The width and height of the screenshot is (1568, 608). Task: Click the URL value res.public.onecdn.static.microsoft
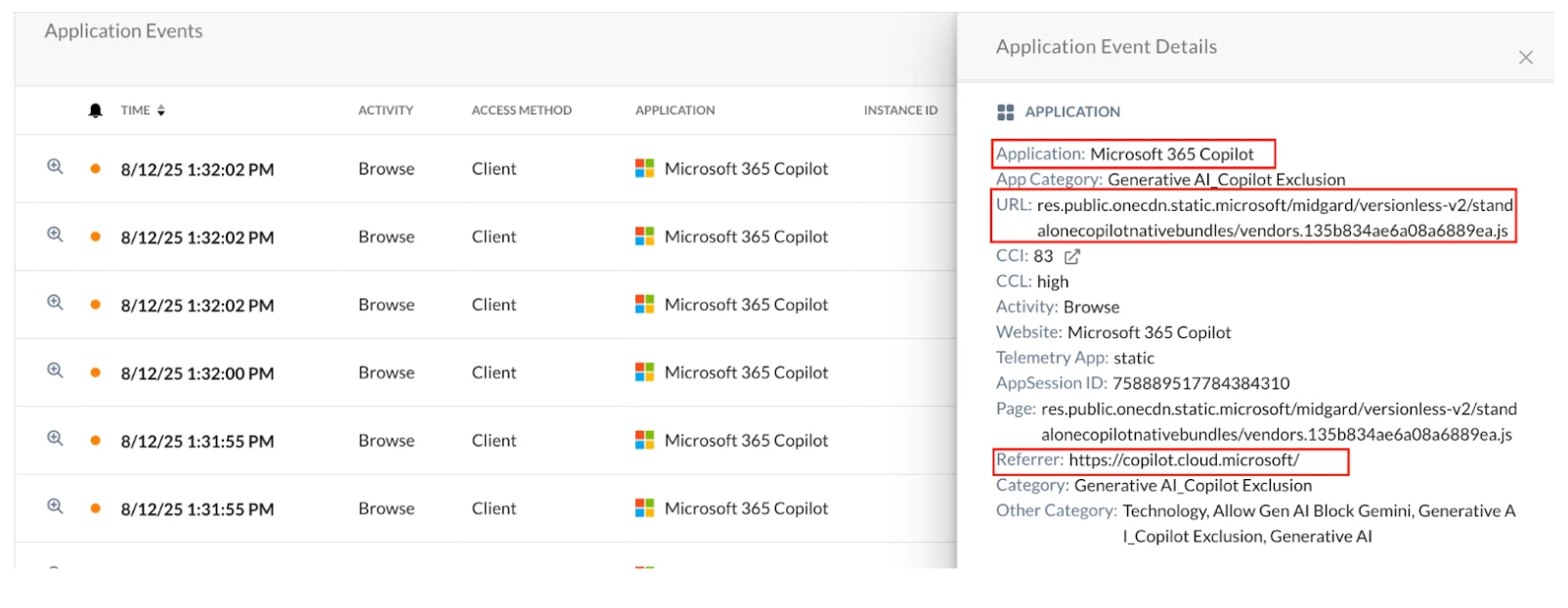tap(1275, 218)
